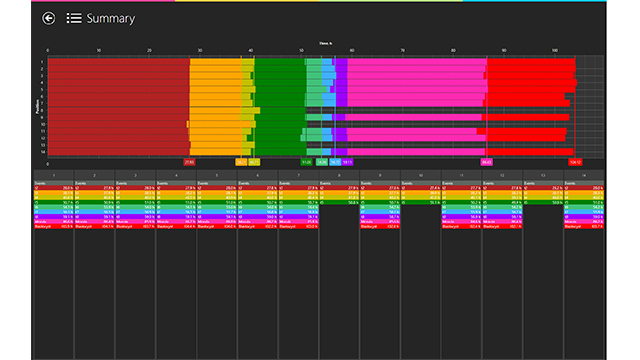Select the pink Morula row in column 11
Screen dimensions: 640x360
[x=462, y=222]
